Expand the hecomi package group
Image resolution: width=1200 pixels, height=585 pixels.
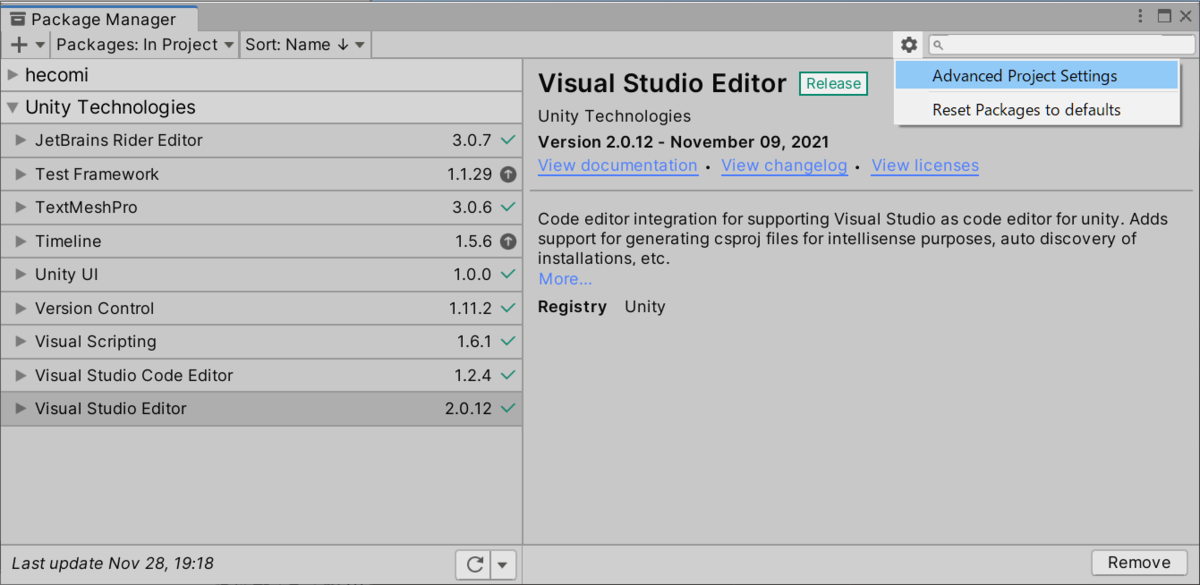[12, 75]
